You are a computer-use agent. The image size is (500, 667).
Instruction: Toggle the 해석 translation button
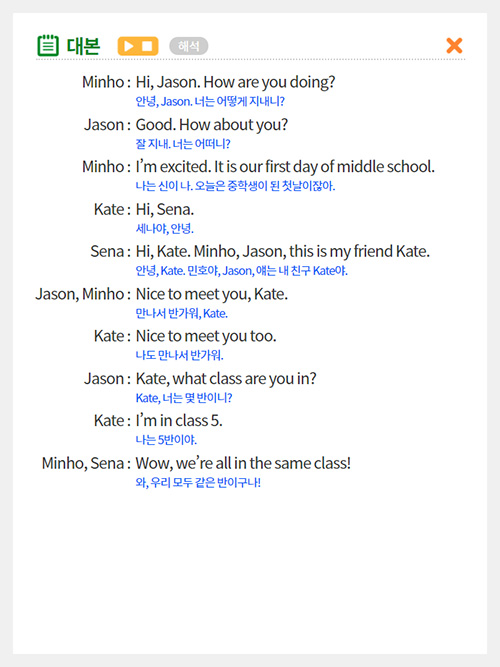[189, 46]
